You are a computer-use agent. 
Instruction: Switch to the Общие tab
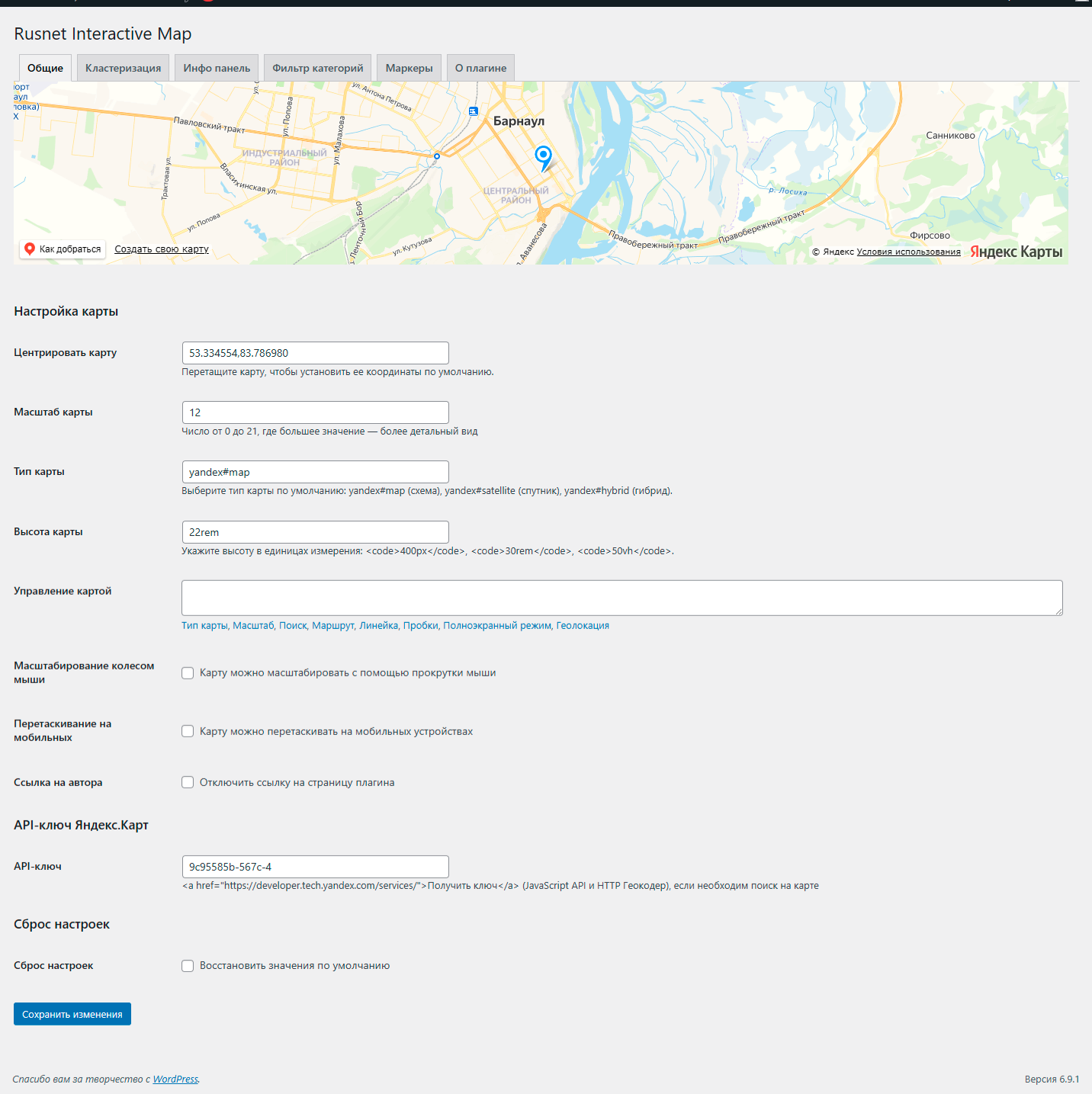(x=45, y=68)
